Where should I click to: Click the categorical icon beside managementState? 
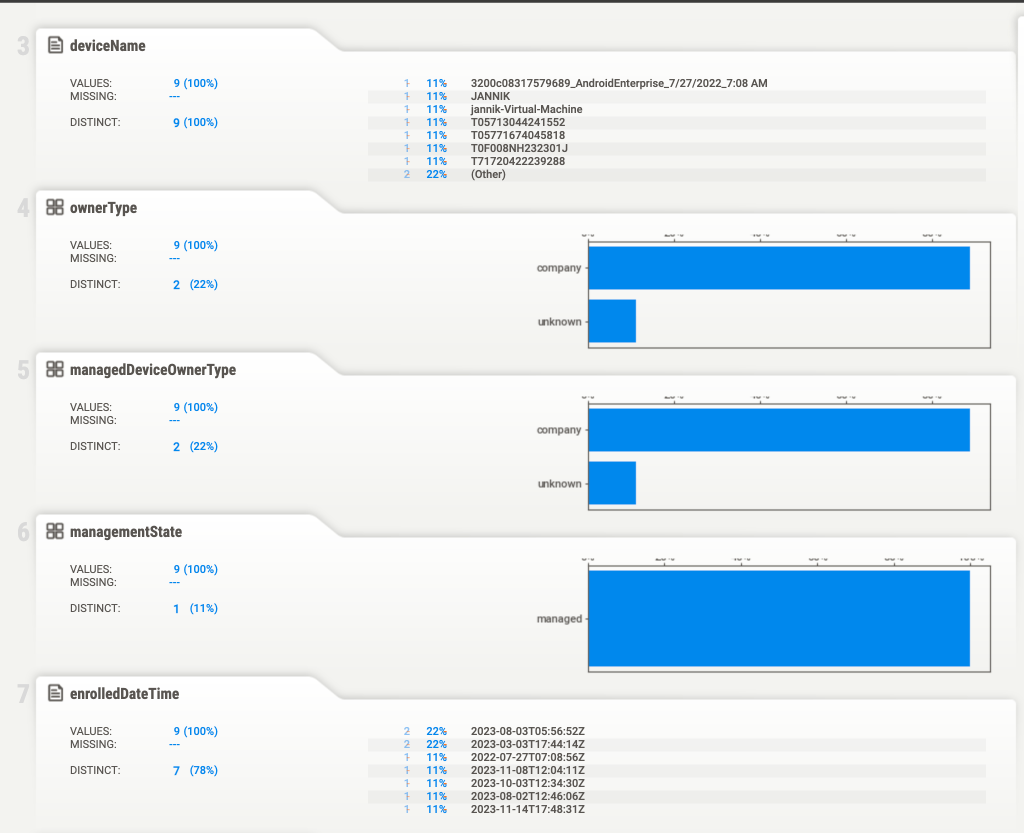pyautogui.click(x=56, y=531)
